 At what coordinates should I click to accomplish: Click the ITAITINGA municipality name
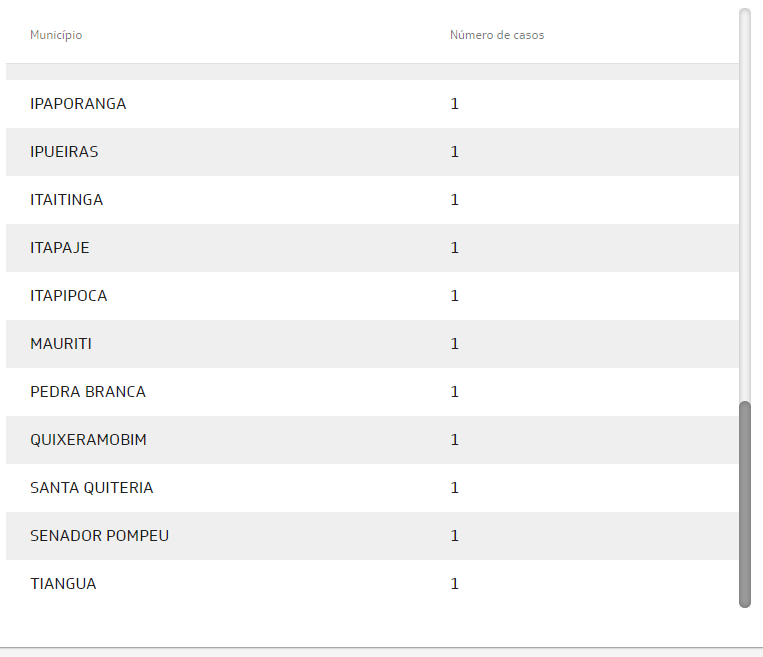[67, 200]
